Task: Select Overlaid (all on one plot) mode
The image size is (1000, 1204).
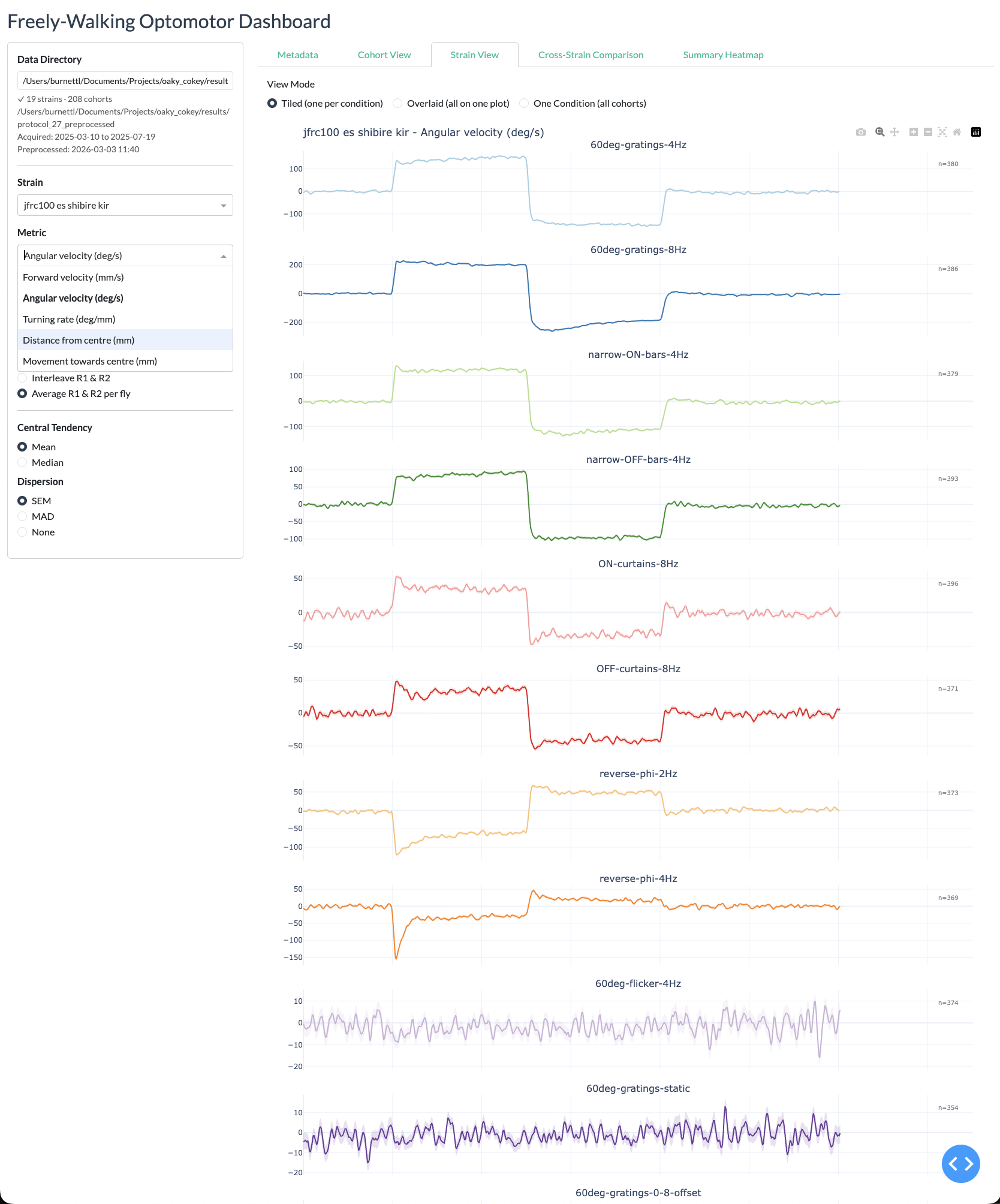Action: pos(397,104)
